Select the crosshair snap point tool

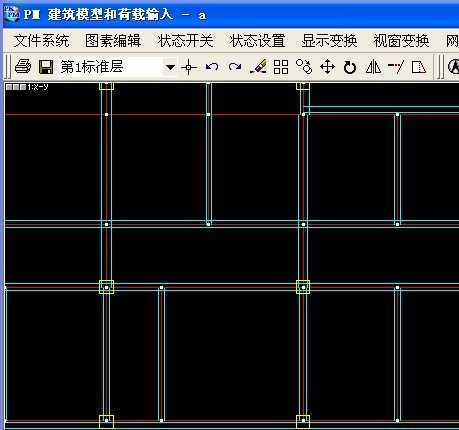[189, 67]
